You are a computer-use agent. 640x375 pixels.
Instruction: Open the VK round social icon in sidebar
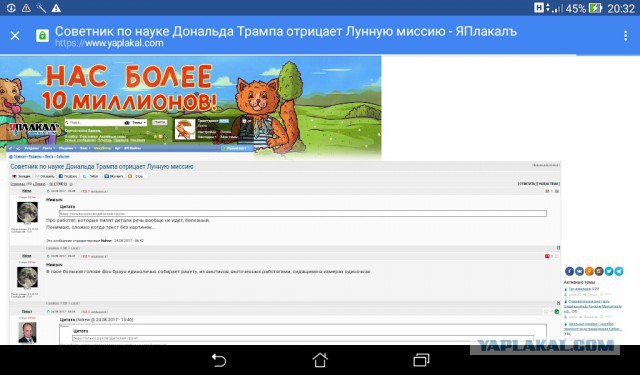click(x=580, y=271)
